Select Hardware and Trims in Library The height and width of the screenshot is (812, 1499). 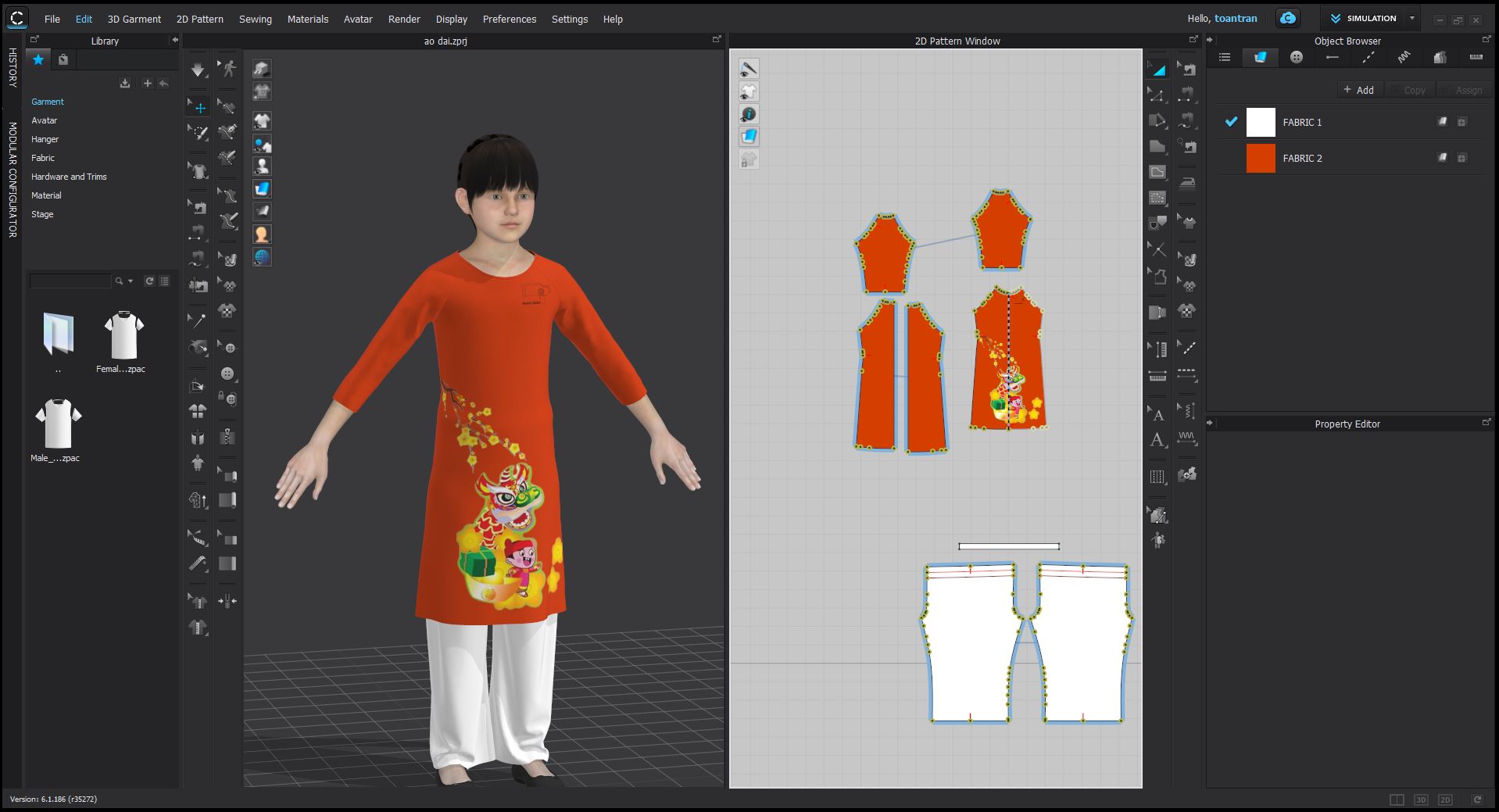pos(69,177)
